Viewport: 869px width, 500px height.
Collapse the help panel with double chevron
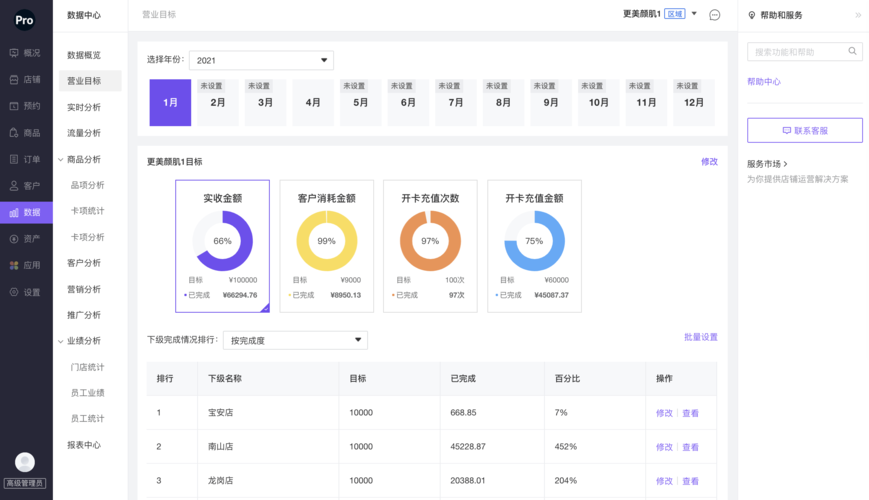click(858, 15)
